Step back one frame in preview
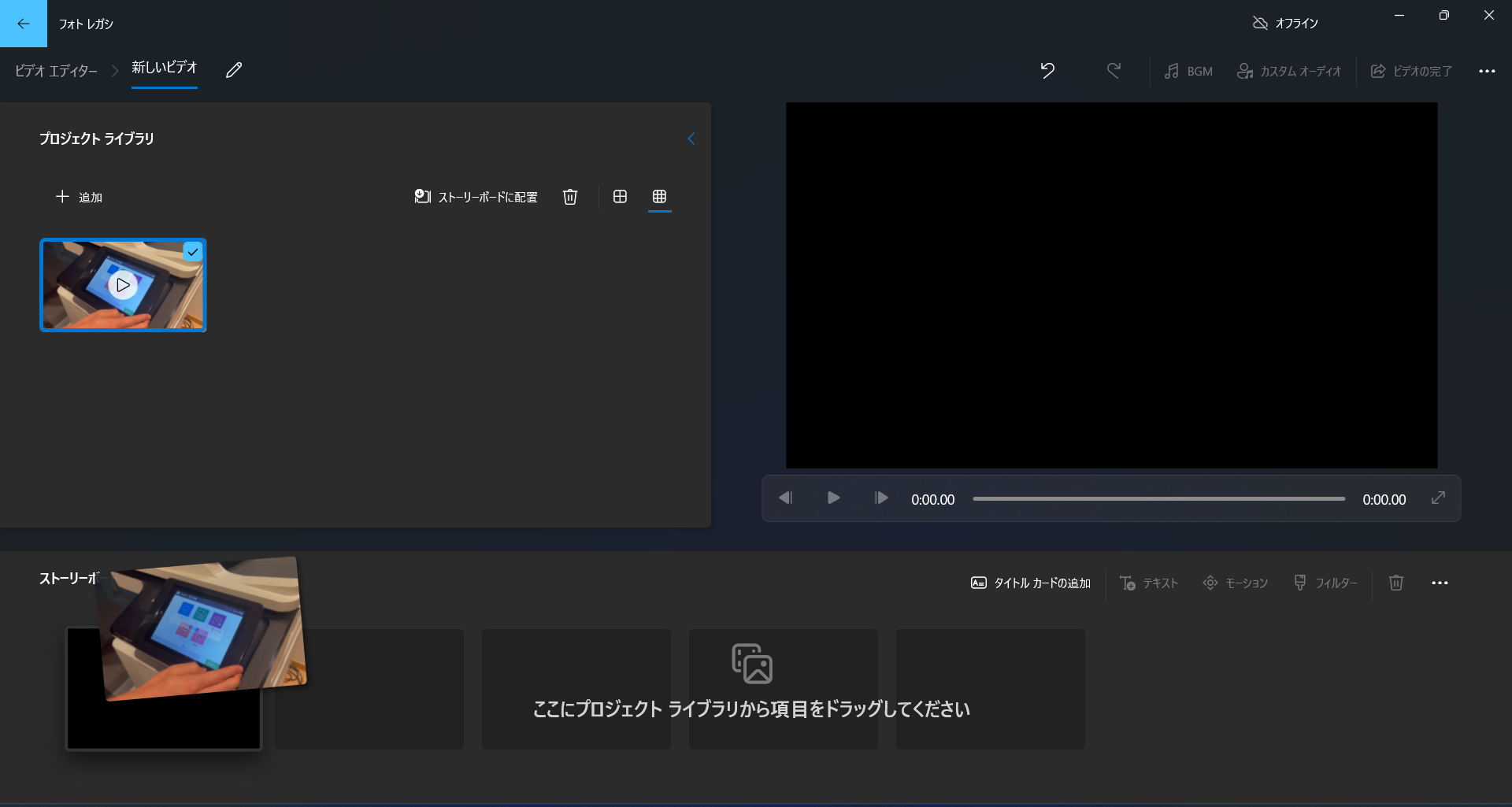 click(x=785, y=498)
